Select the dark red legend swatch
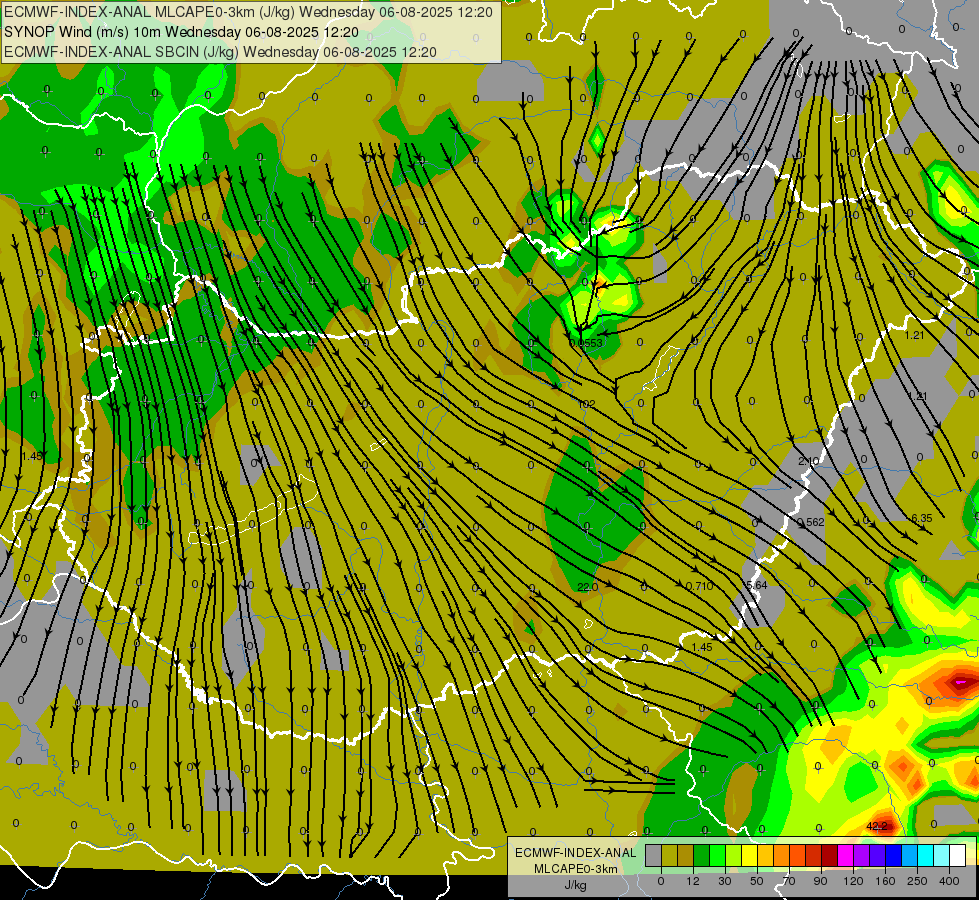979x900 pixels. [x=830, y=855]
